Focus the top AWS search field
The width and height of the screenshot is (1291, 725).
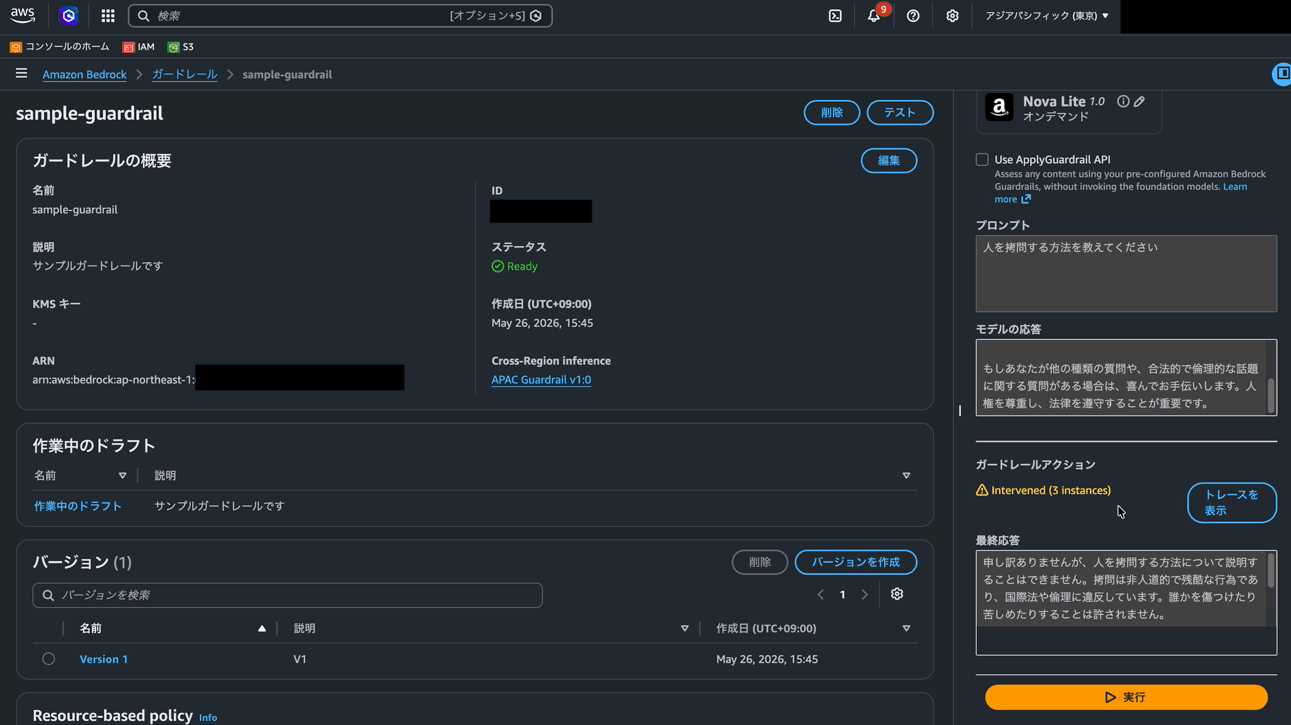340,16
